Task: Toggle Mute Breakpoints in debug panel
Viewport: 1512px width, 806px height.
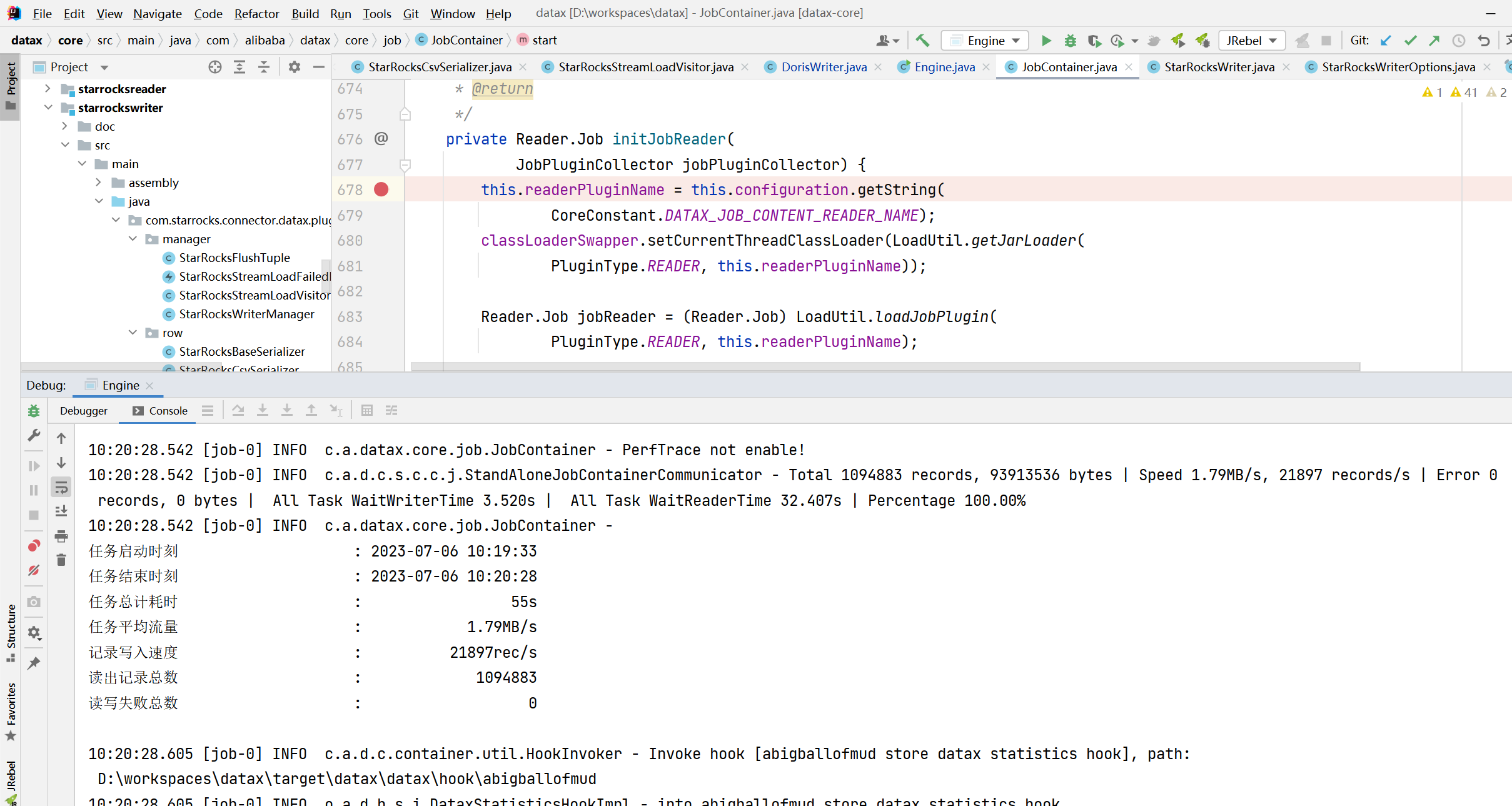Action: (x=34, y=570)
